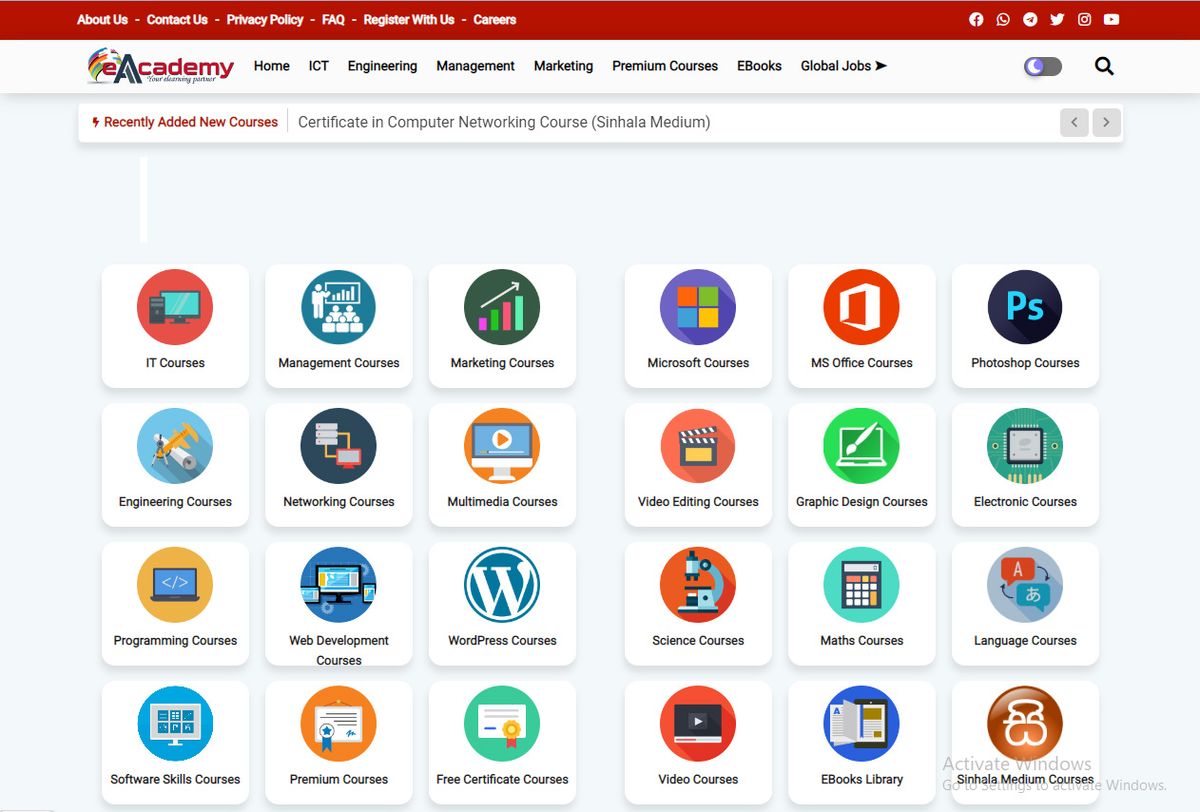Click the Science Courses microscope icon
The height and width of the screenshot is (812, 1200).
[698, 585]
